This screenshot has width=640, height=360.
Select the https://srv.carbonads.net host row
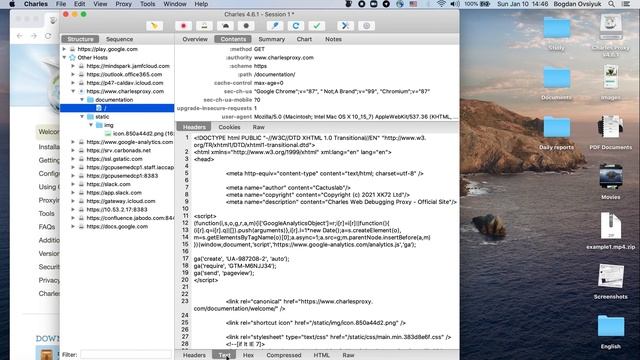pos(118,150)
